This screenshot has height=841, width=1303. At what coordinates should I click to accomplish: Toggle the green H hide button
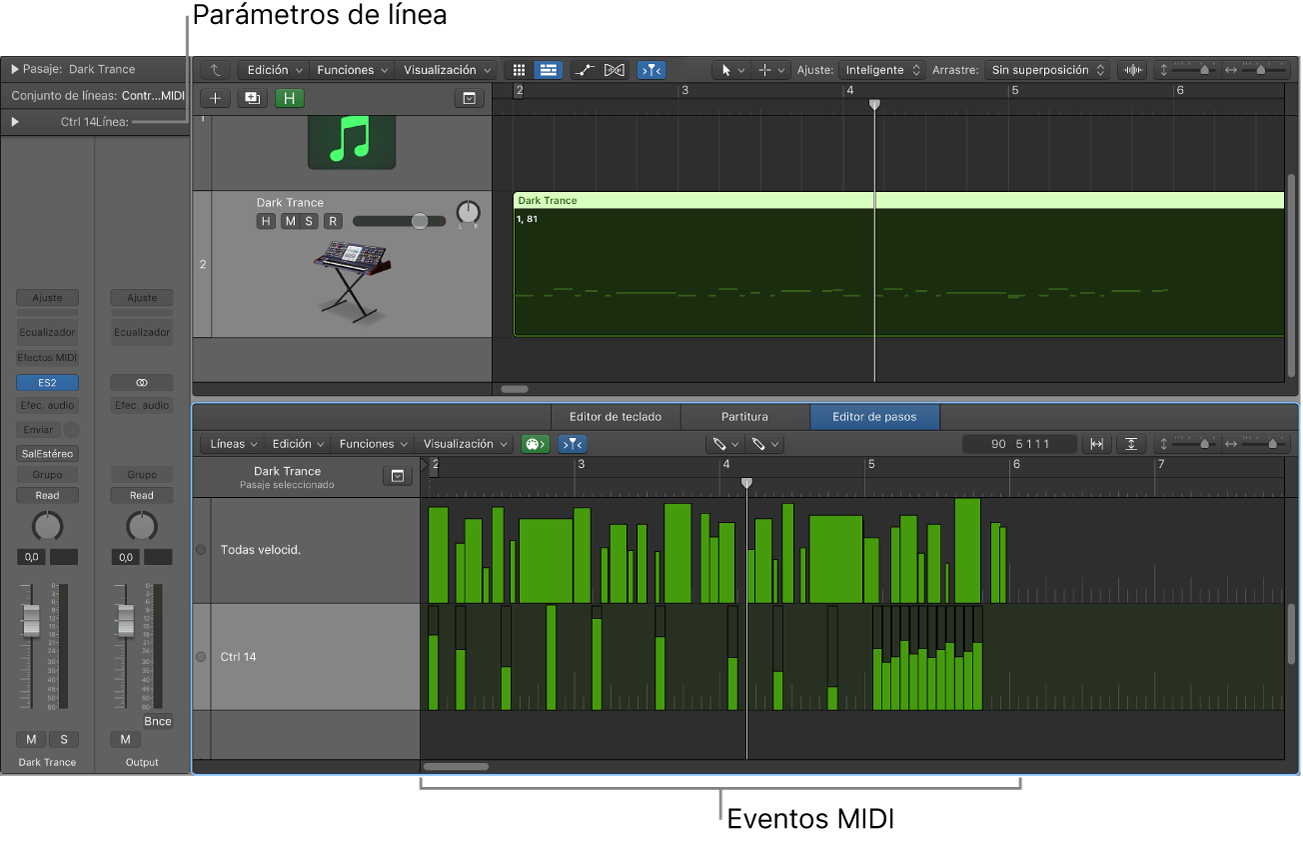(290, 98)
